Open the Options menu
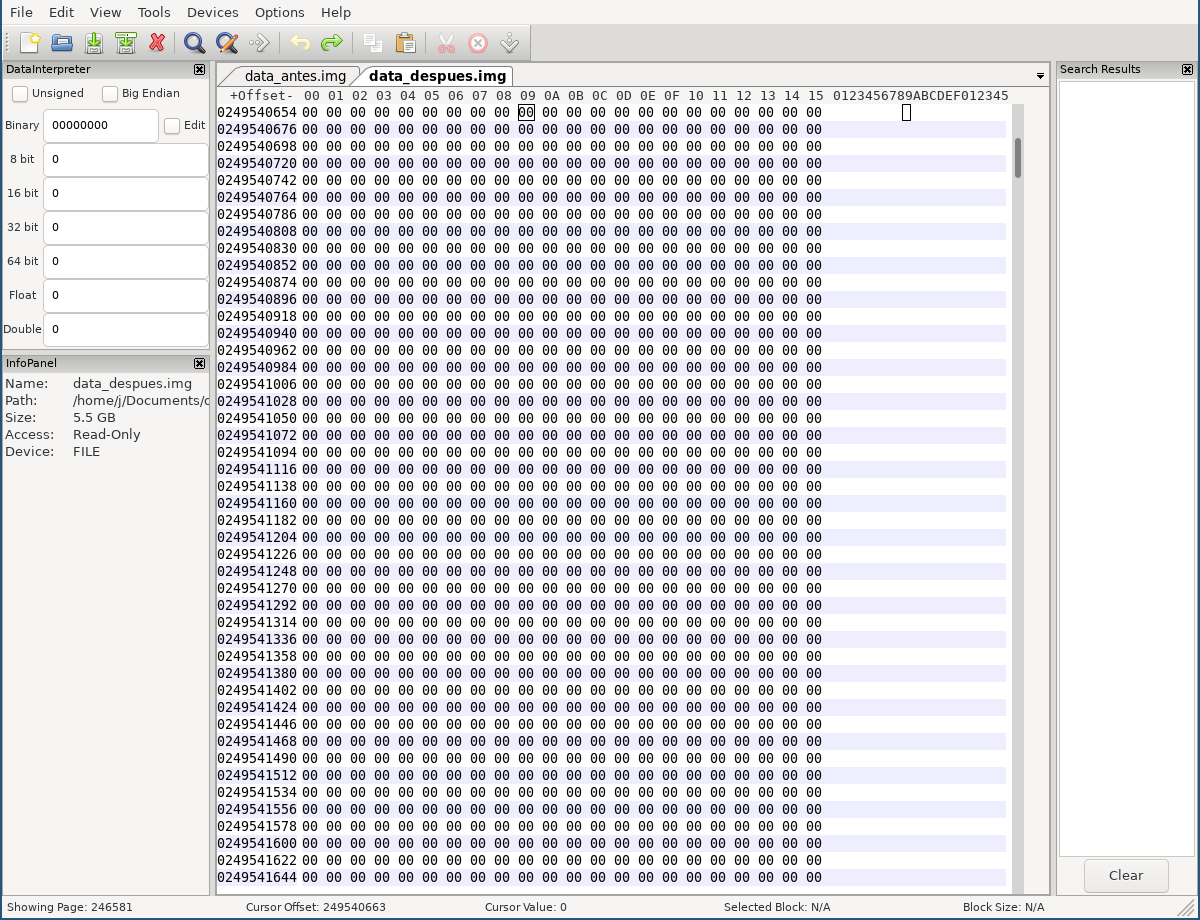Screen dimensions: 1200x920 click(279, 12)
